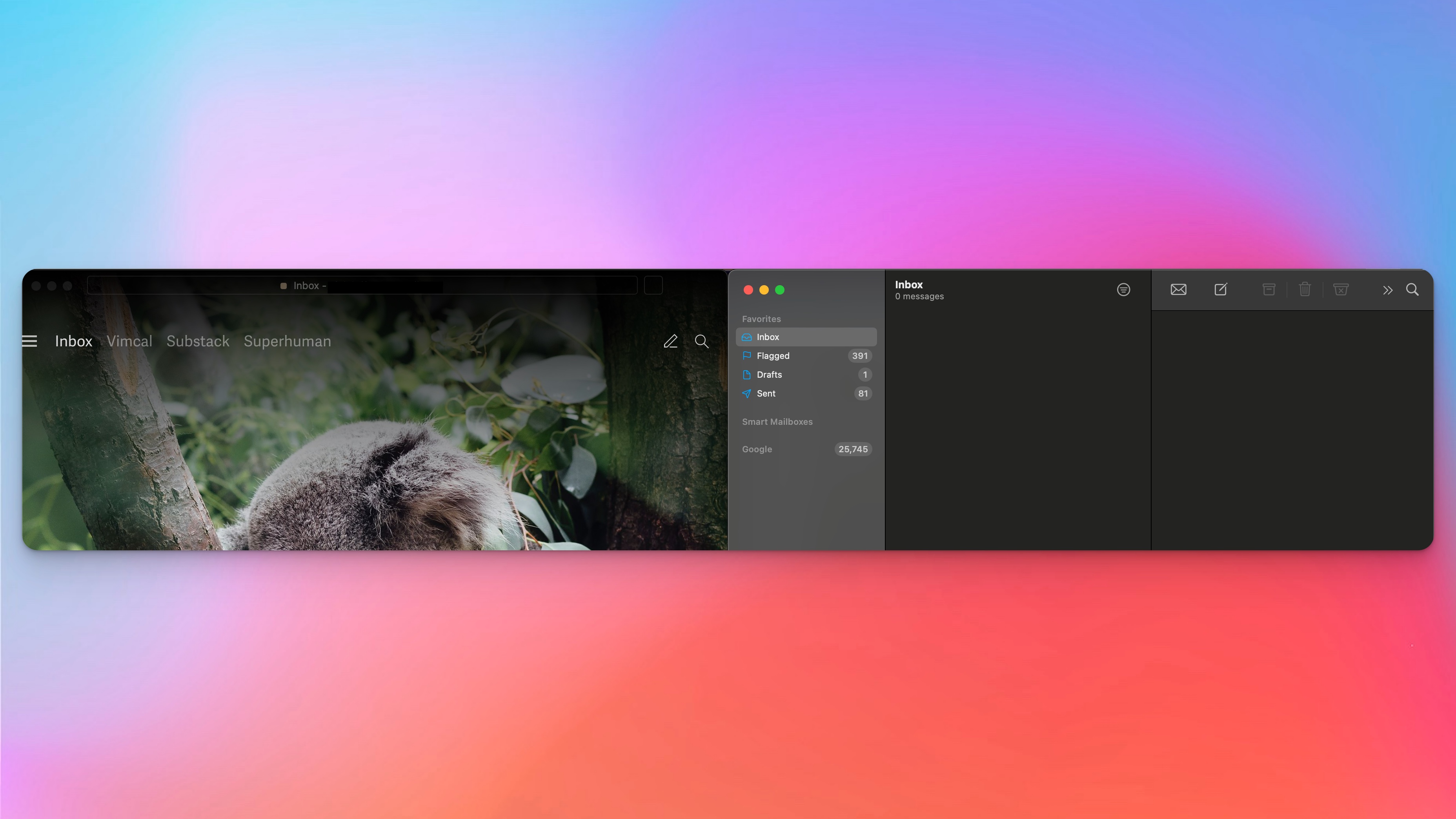Archive a message using the archive box icon
This screenshot has width=1456, height=819.
[x=1269, y=289]
